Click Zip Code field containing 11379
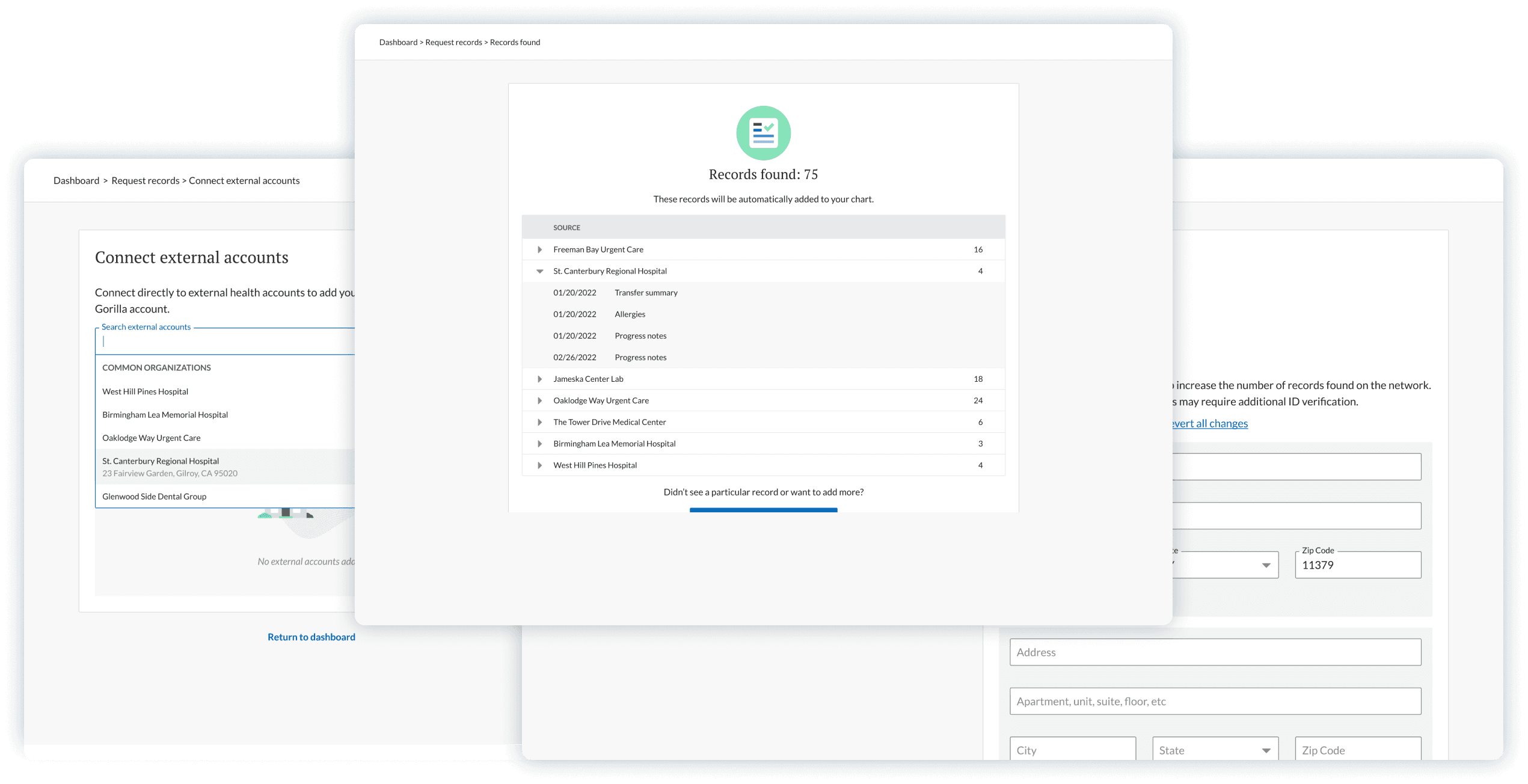The image size is (1528, 784). [x=1357, y=565]
